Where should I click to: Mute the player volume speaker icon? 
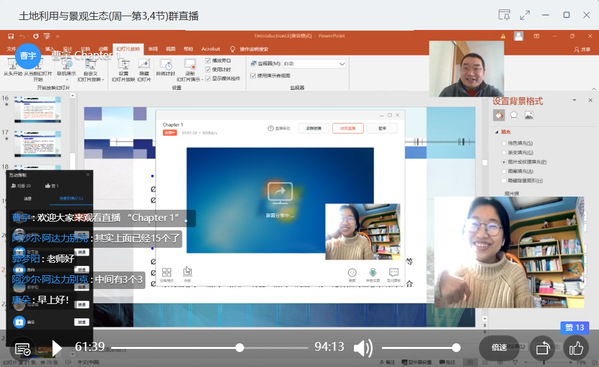tap(363, 348)
